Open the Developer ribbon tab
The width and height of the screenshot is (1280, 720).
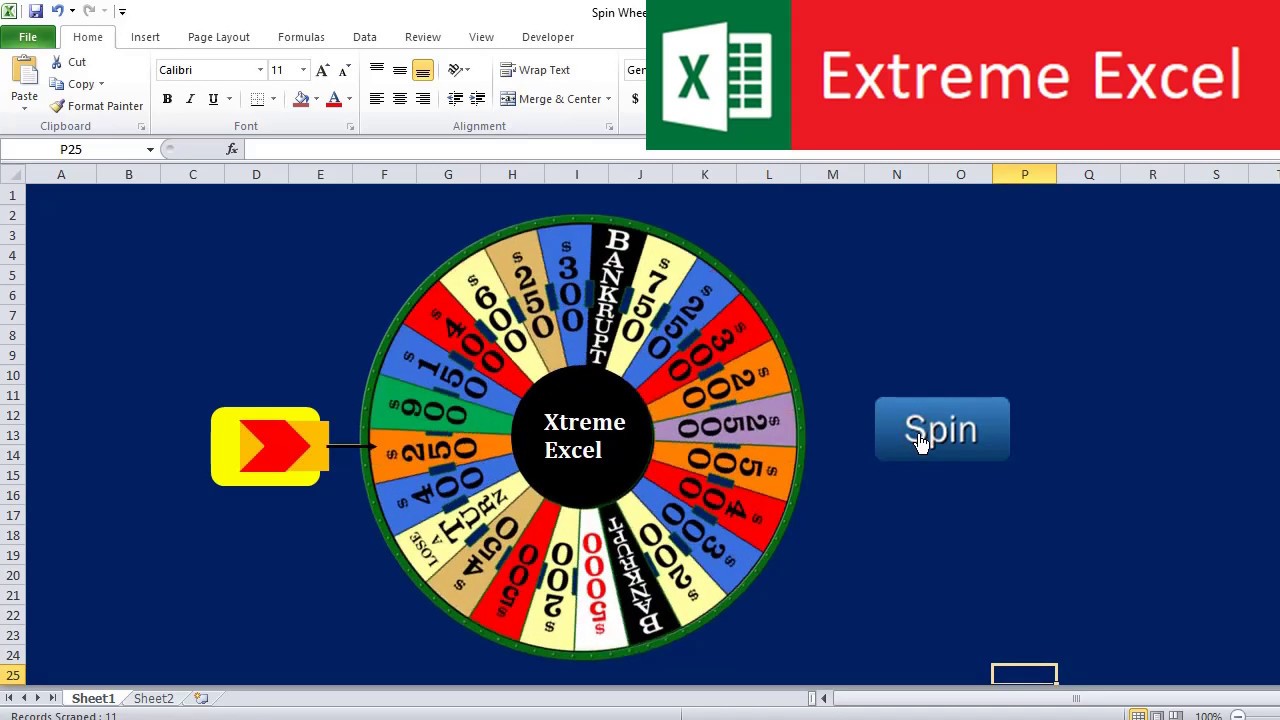click(x=548, y=37)
